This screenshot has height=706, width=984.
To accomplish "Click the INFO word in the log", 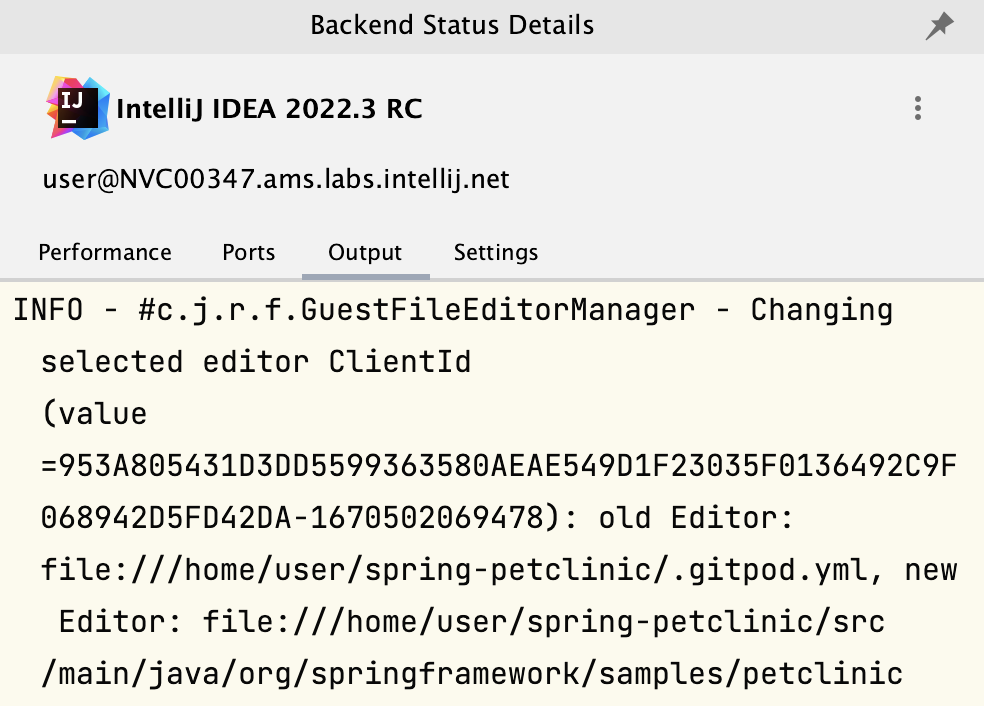I will coord(49,310).
